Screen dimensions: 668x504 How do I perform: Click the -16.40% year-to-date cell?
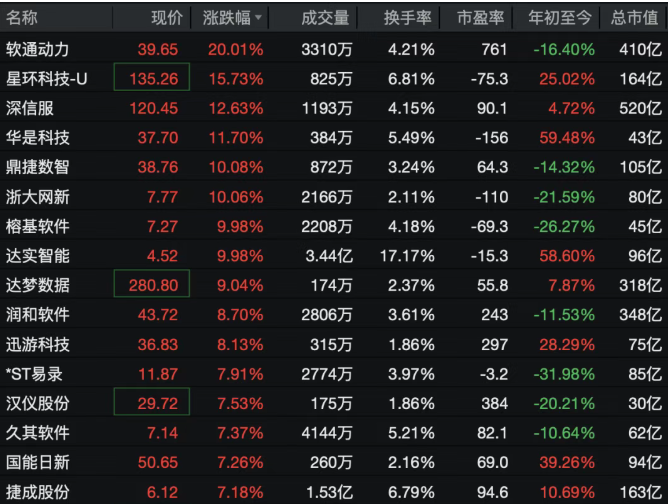coord(564,50)
